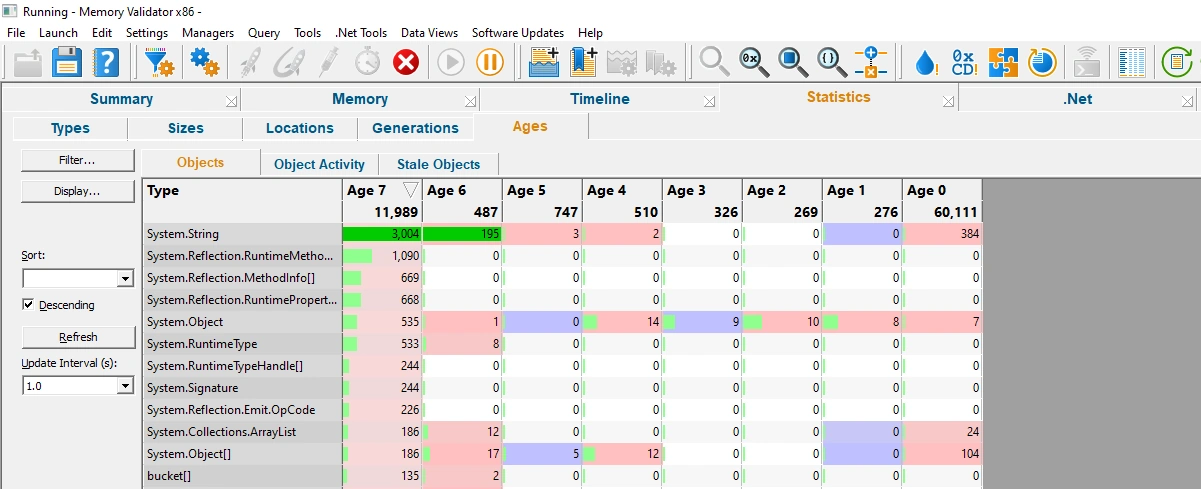Click the blue column lines data view icon

(x=1132, y=63)
